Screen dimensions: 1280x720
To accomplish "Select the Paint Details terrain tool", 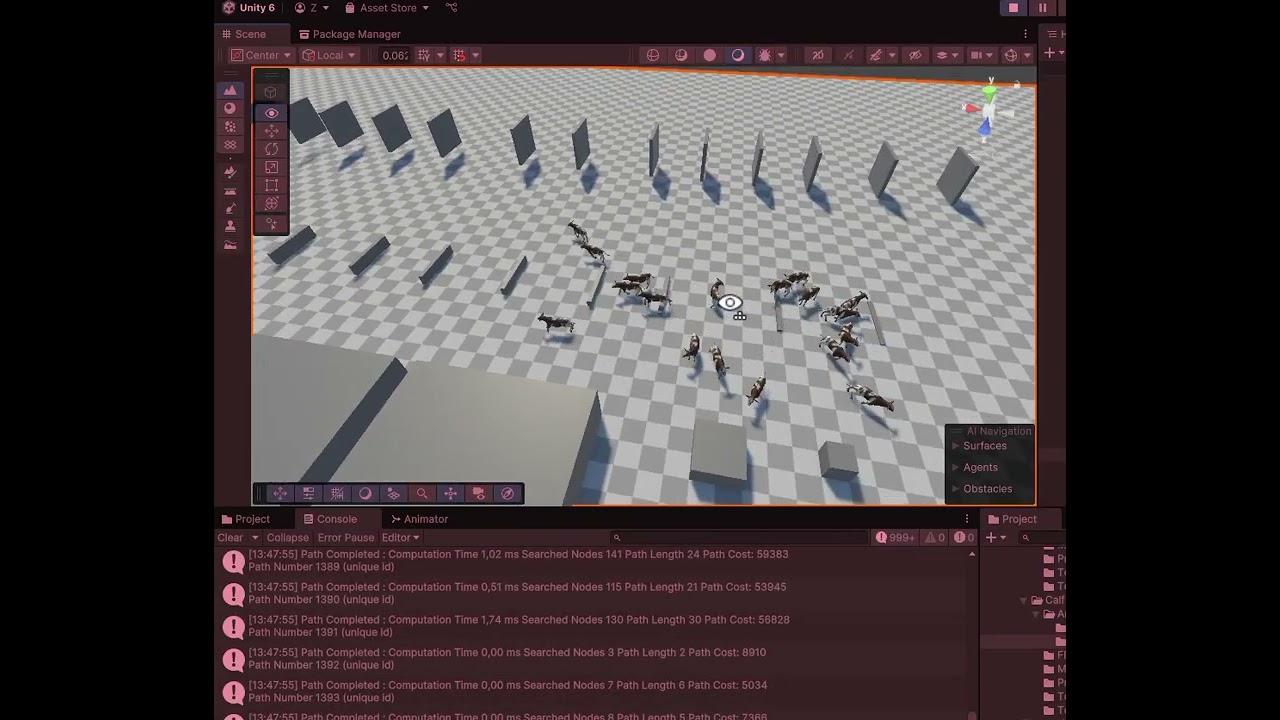I will [x=230, y=127].
